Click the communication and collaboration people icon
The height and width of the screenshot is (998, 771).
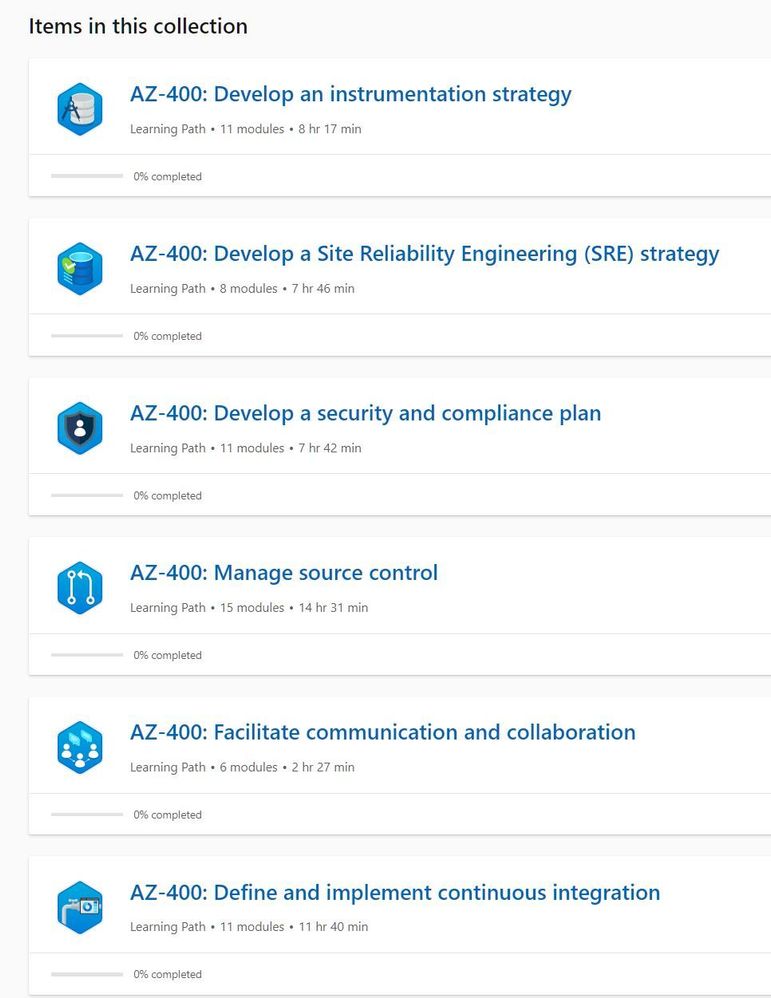pyautogui.click(x=80, y=747)
